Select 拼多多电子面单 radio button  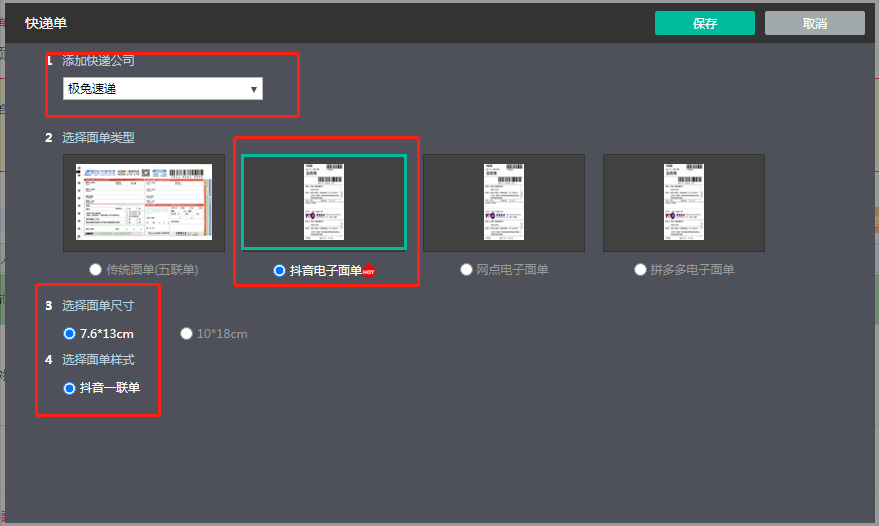tap(640, 270)
